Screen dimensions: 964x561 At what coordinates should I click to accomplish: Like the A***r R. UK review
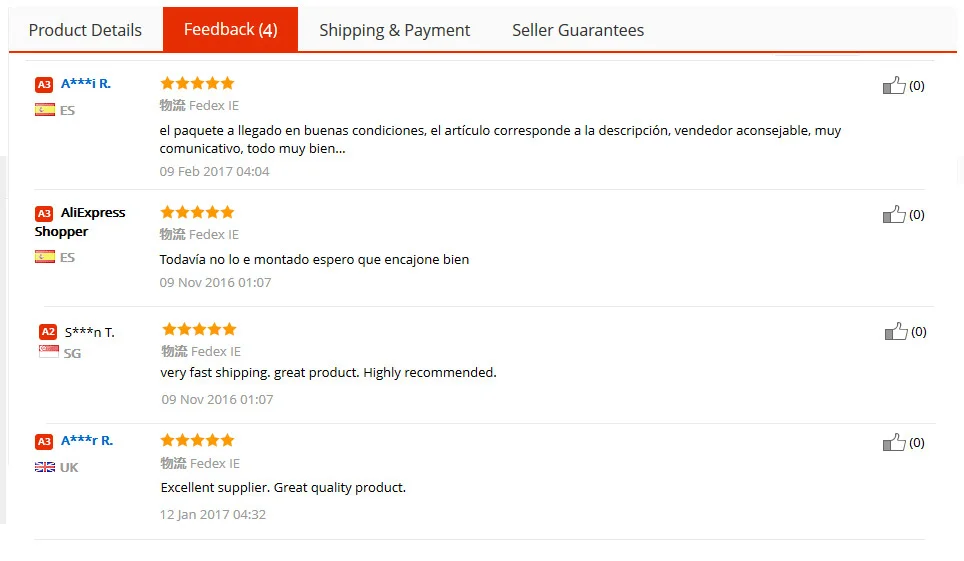[894, 443]
